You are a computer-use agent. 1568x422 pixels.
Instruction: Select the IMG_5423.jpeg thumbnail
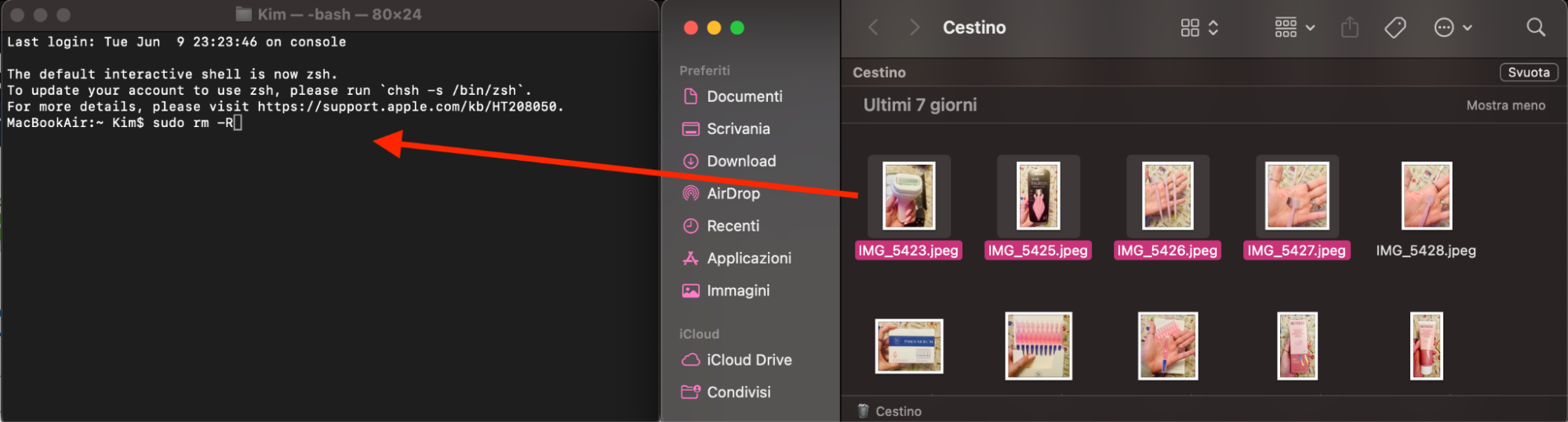coord(908,196)
